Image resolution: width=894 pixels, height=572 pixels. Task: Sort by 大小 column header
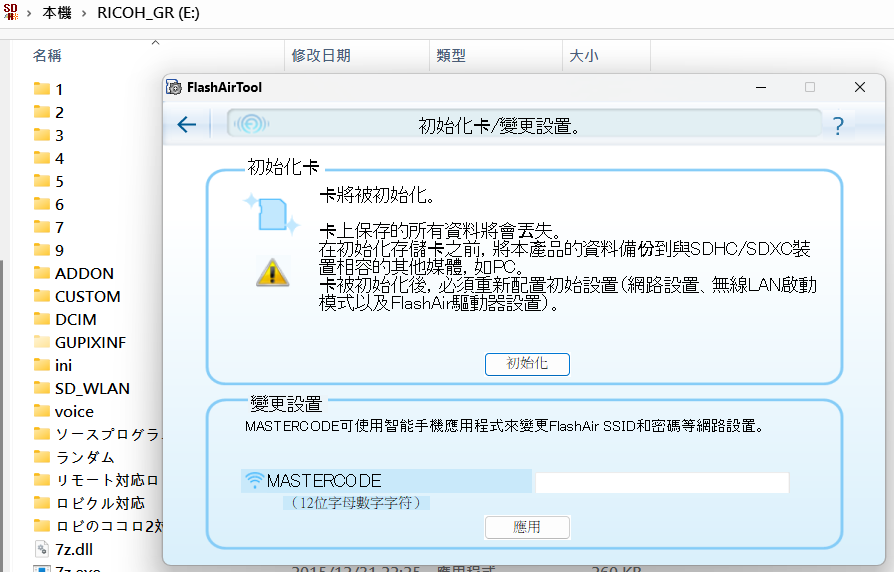pos(584,55)
